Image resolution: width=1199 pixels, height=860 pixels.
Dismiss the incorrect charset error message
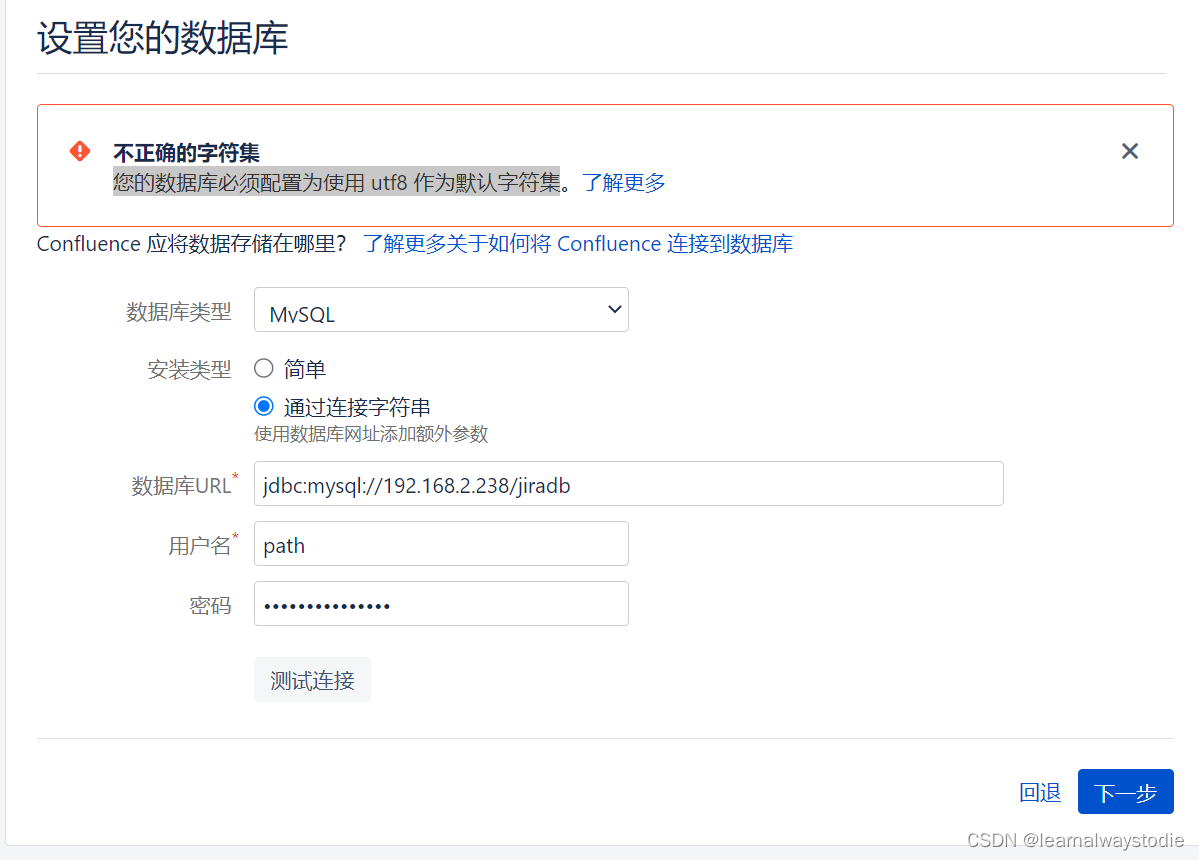[x=1129, y=151]
